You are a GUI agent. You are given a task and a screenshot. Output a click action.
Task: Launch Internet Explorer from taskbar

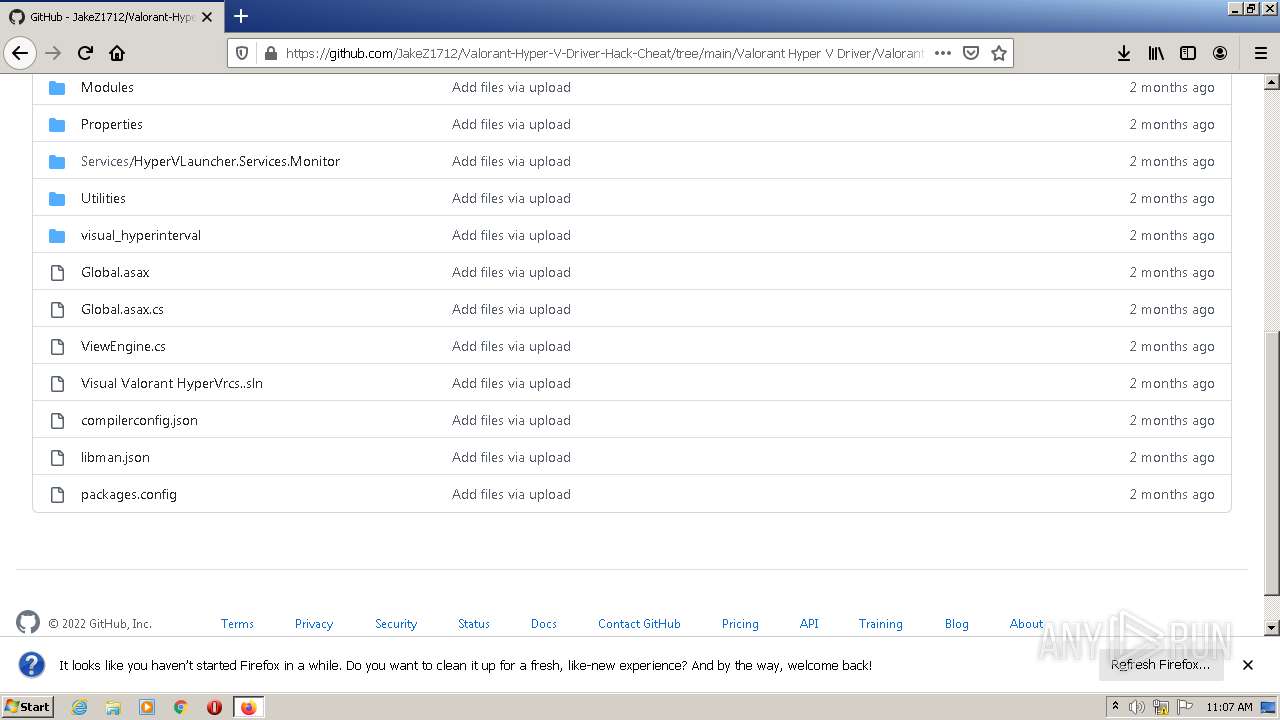coord(79,707)
